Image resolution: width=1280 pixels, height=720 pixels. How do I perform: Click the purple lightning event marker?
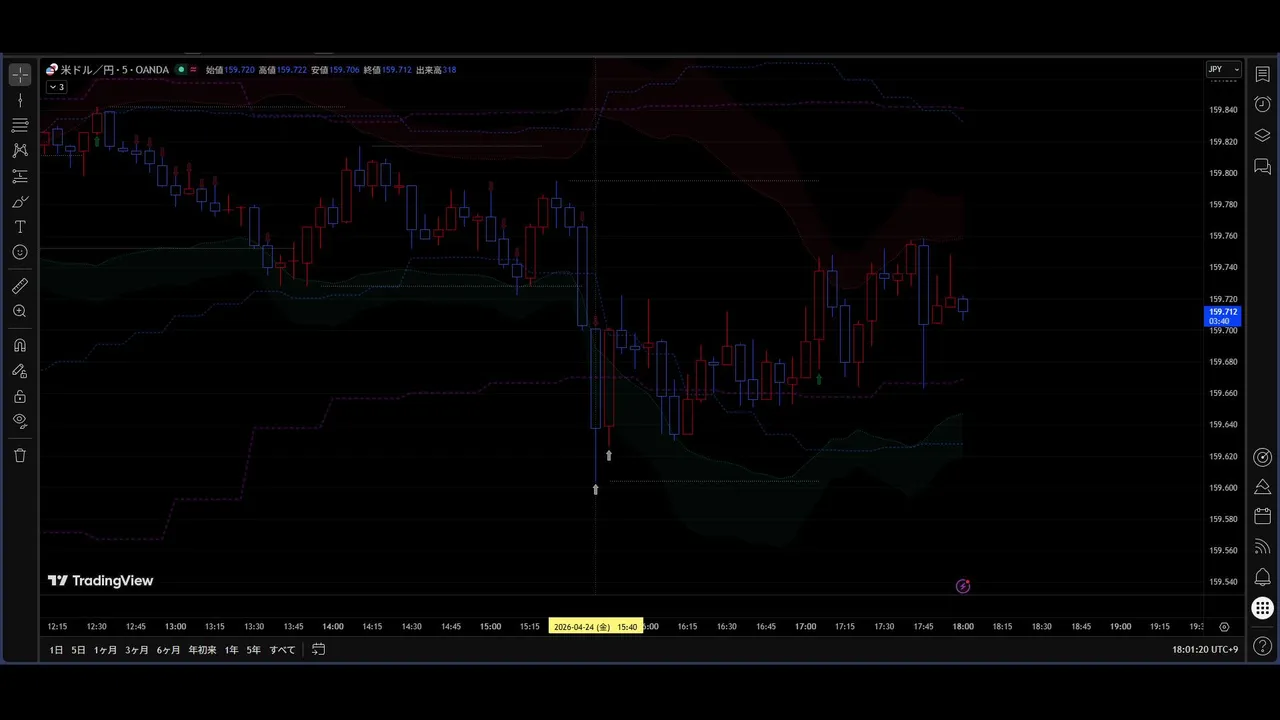click(x=963, y=586)
